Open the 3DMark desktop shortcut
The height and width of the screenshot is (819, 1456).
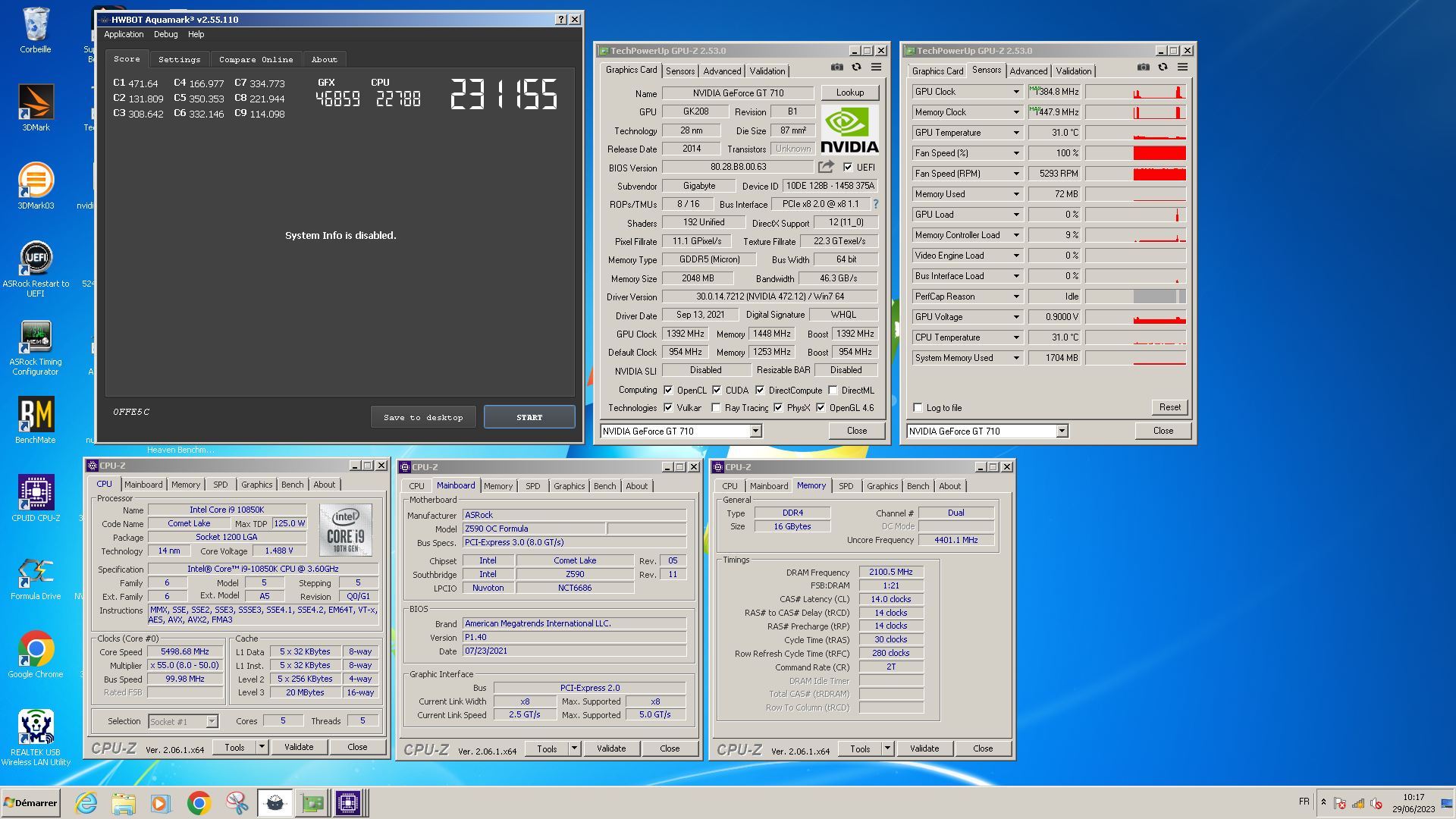coord(36,108)
